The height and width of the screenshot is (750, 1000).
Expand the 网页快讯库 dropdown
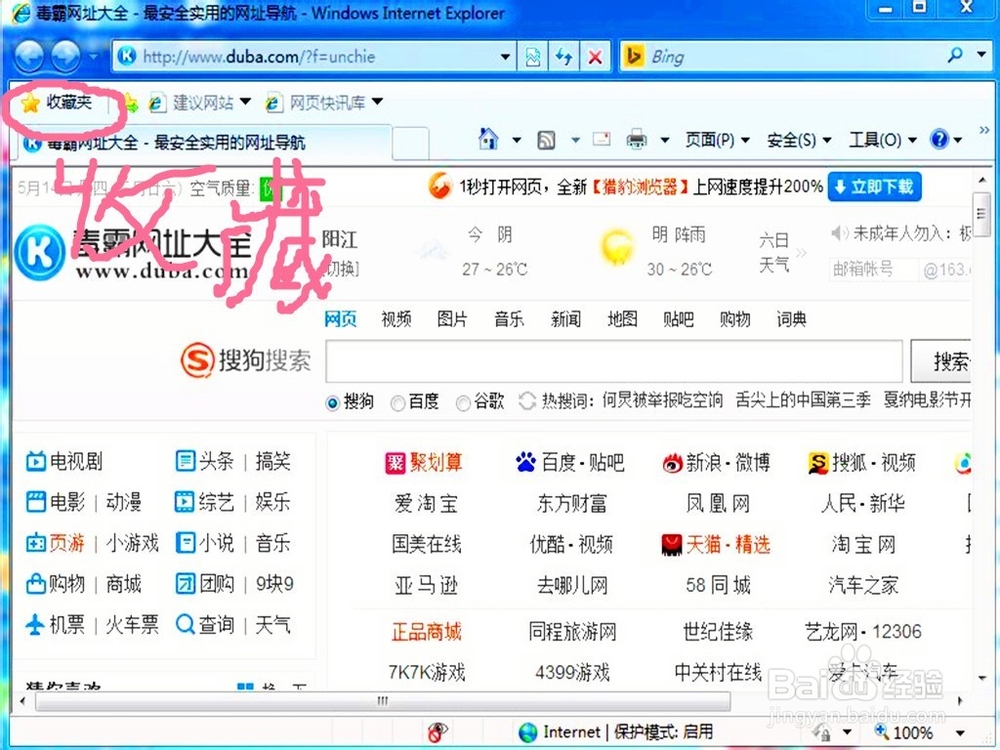tap(378, 101)
